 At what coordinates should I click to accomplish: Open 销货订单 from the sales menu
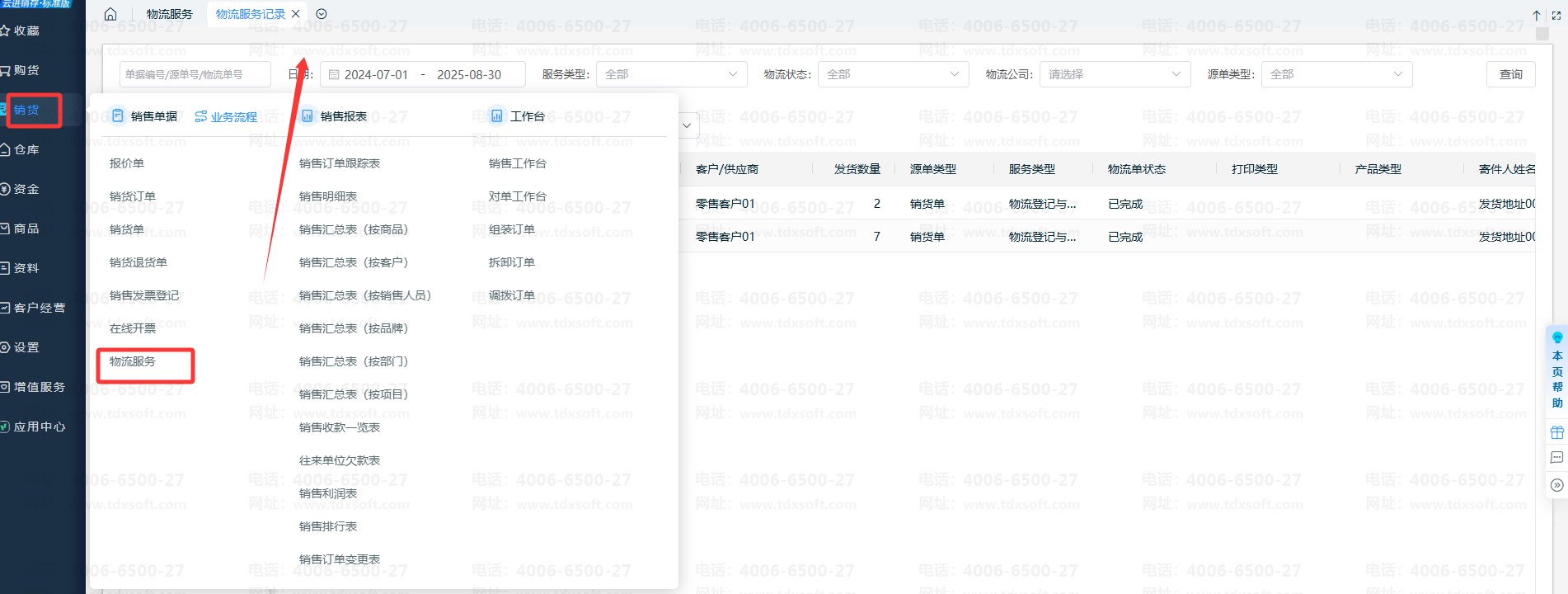point(133,196)
